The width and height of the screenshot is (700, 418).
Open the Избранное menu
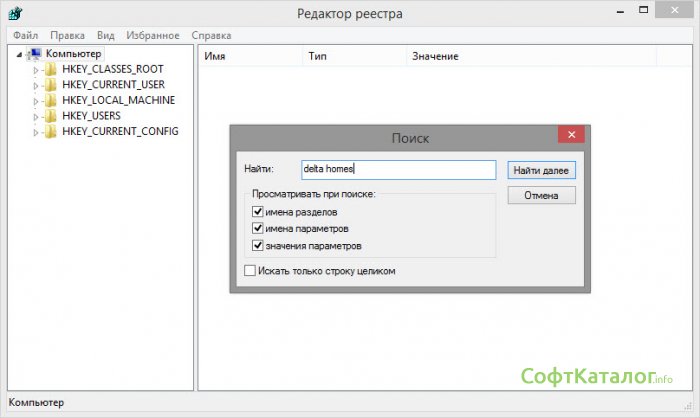[x=153, y=34]
